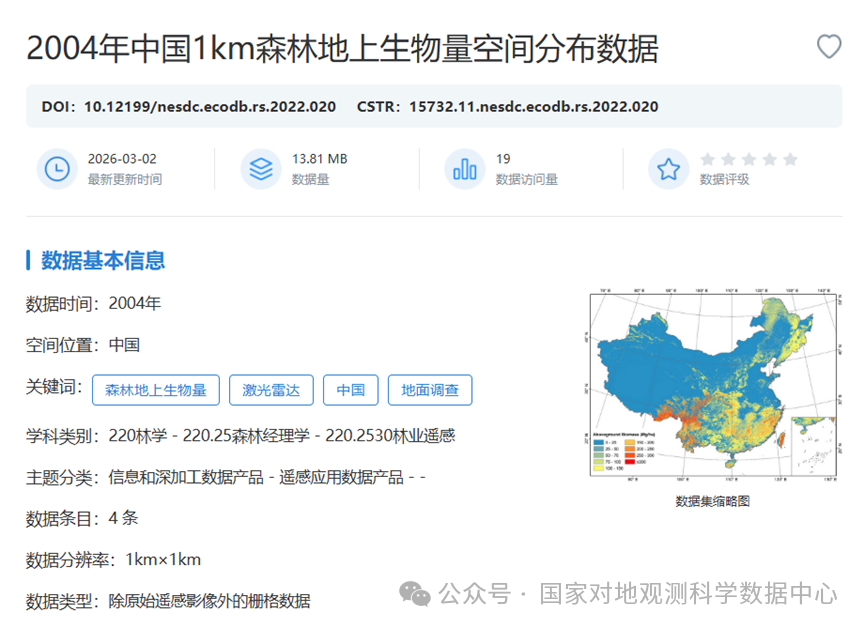The height and width of the screenshot is (628, 865).
Task: Click the WeChat logo in the watermark
Action: [x=415, y=593]
